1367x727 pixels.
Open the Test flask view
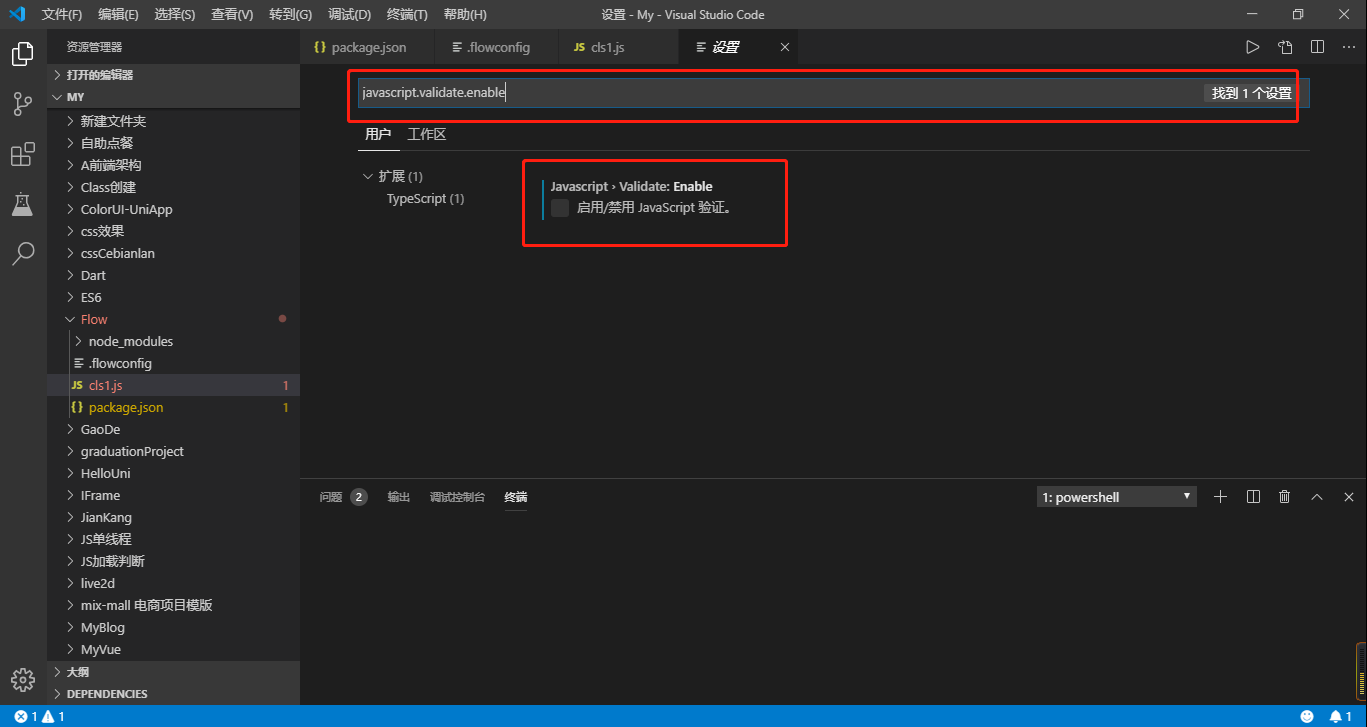tap(22, 204)
